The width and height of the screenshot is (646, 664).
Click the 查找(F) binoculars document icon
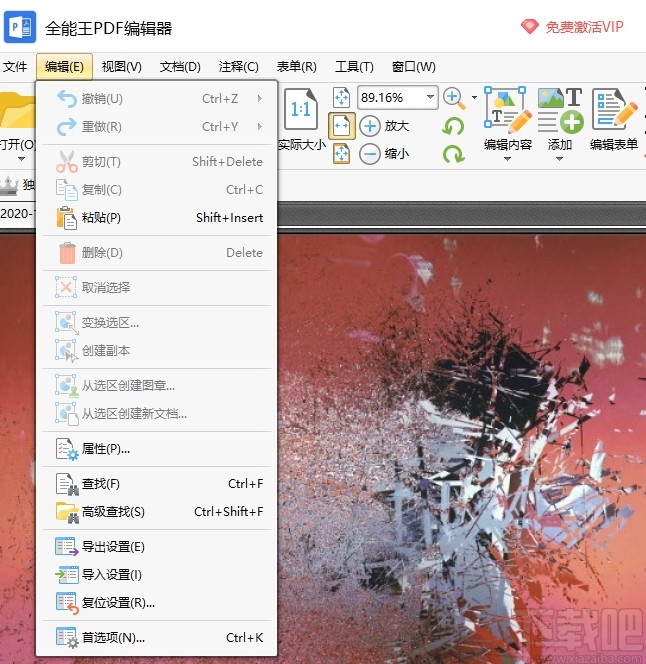tap(67, 484)
